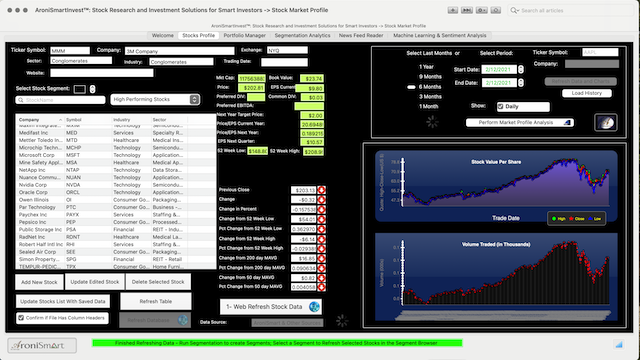
Task: Click Update Stocks List With Saved Data
Action: [63, 301]
